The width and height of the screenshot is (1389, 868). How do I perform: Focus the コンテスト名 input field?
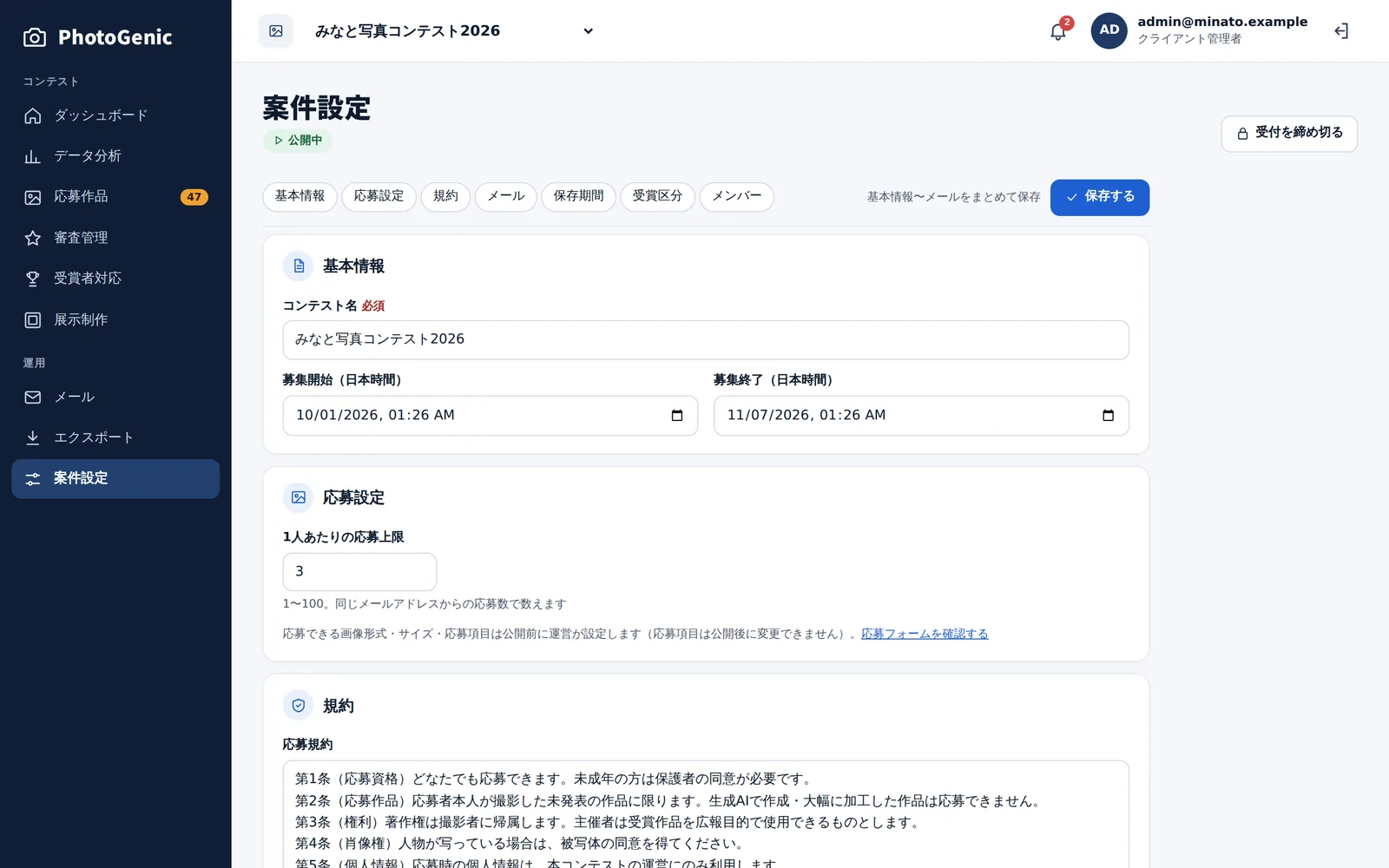click(706, 339)
